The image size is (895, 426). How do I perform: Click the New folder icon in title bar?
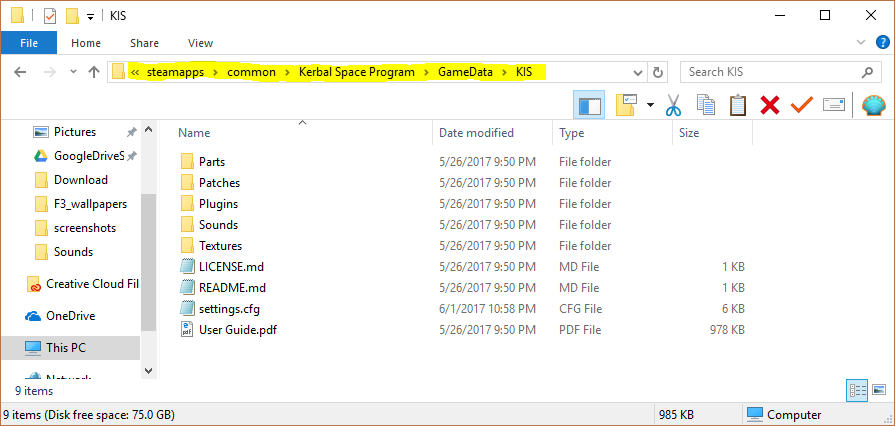pyautogui.click(x=72, y=16)
